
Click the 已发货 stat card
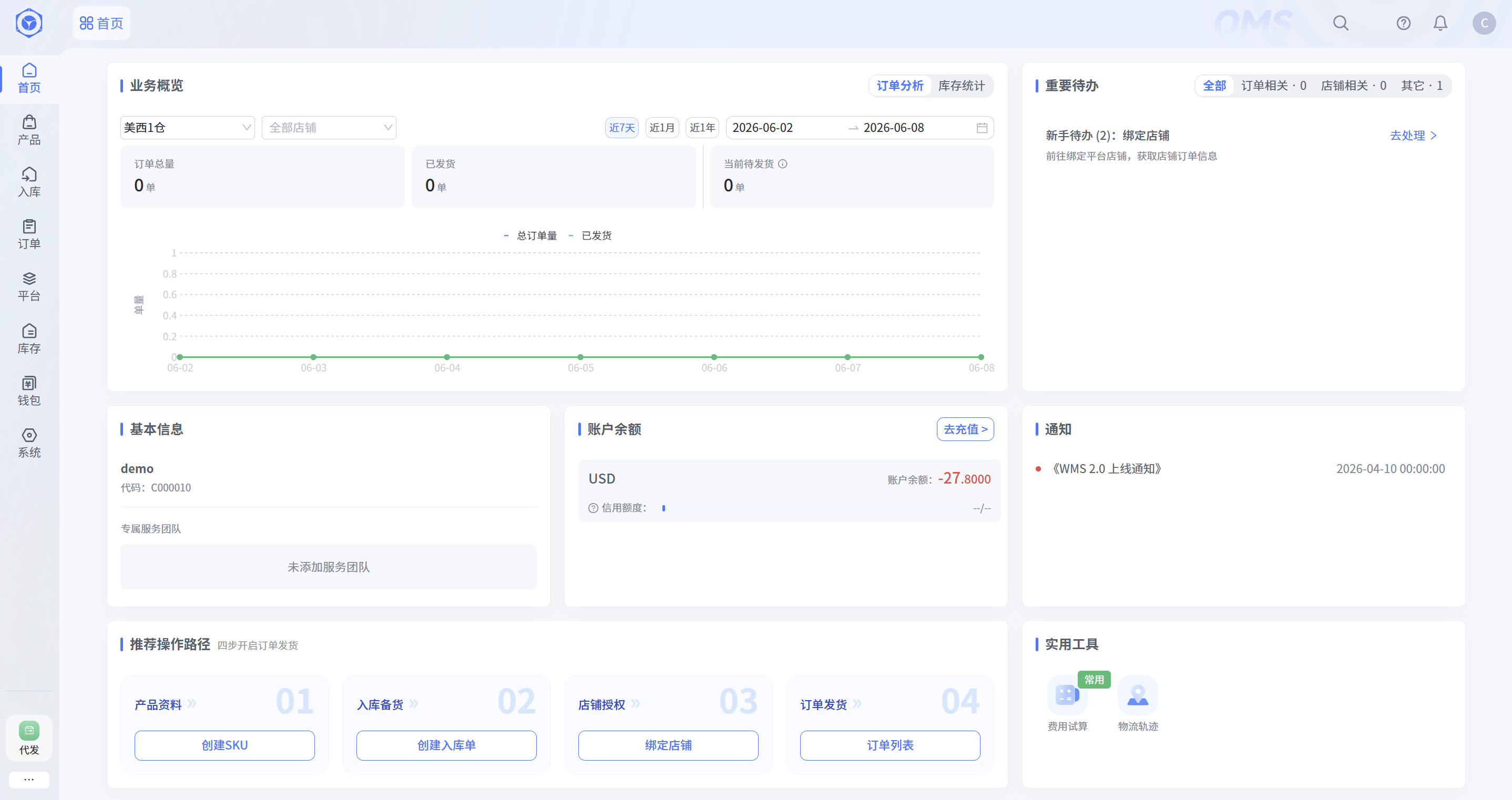point(554,177)
